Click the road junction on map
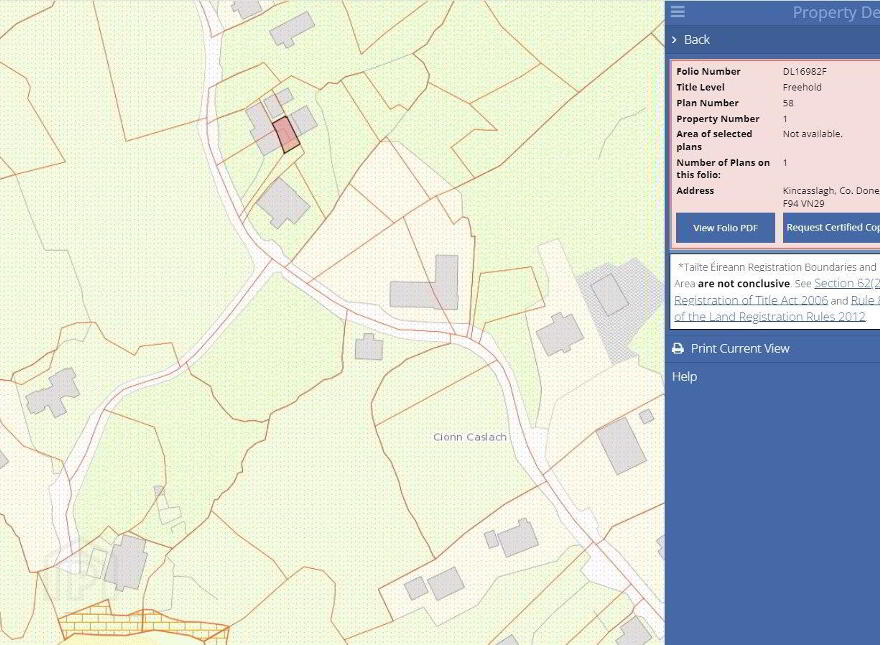This screenshot has height=645, width=880. [x=269, y=262]
